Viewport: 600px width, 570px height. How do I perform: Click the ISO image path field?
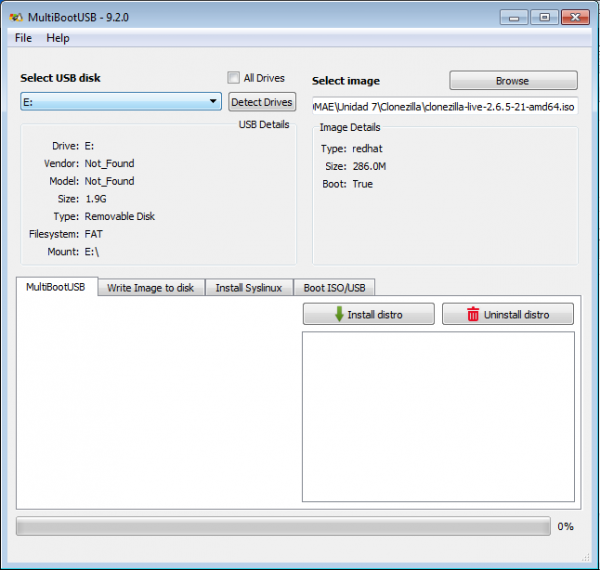[445, 106]
